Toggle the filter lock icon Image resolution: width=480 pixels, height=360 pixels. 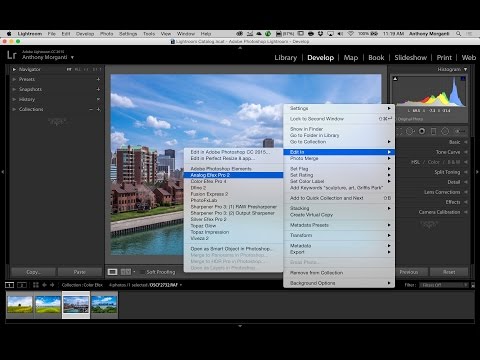473,285
